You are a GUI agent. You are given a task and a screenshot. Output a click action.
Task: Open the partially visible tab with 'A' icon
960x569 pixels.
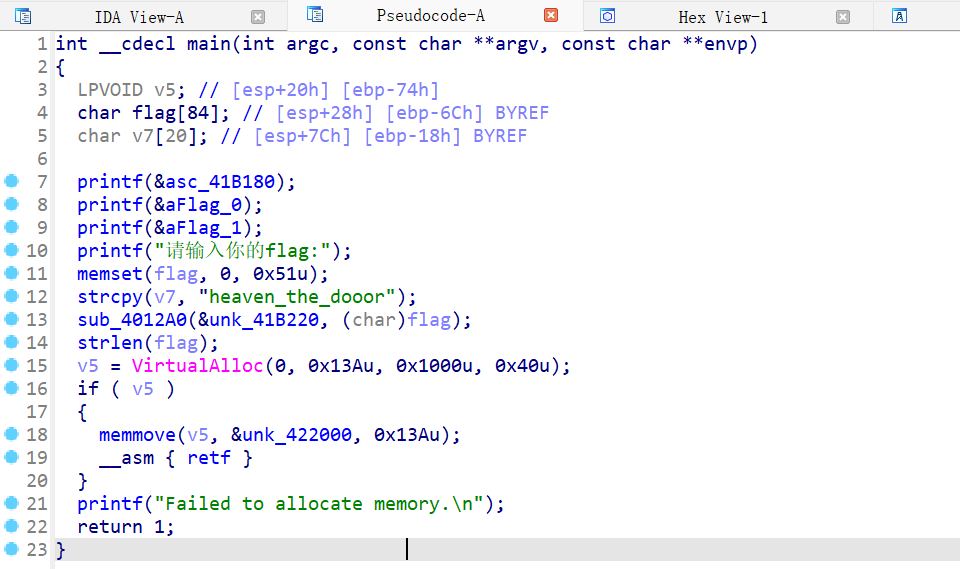point(900,16)
